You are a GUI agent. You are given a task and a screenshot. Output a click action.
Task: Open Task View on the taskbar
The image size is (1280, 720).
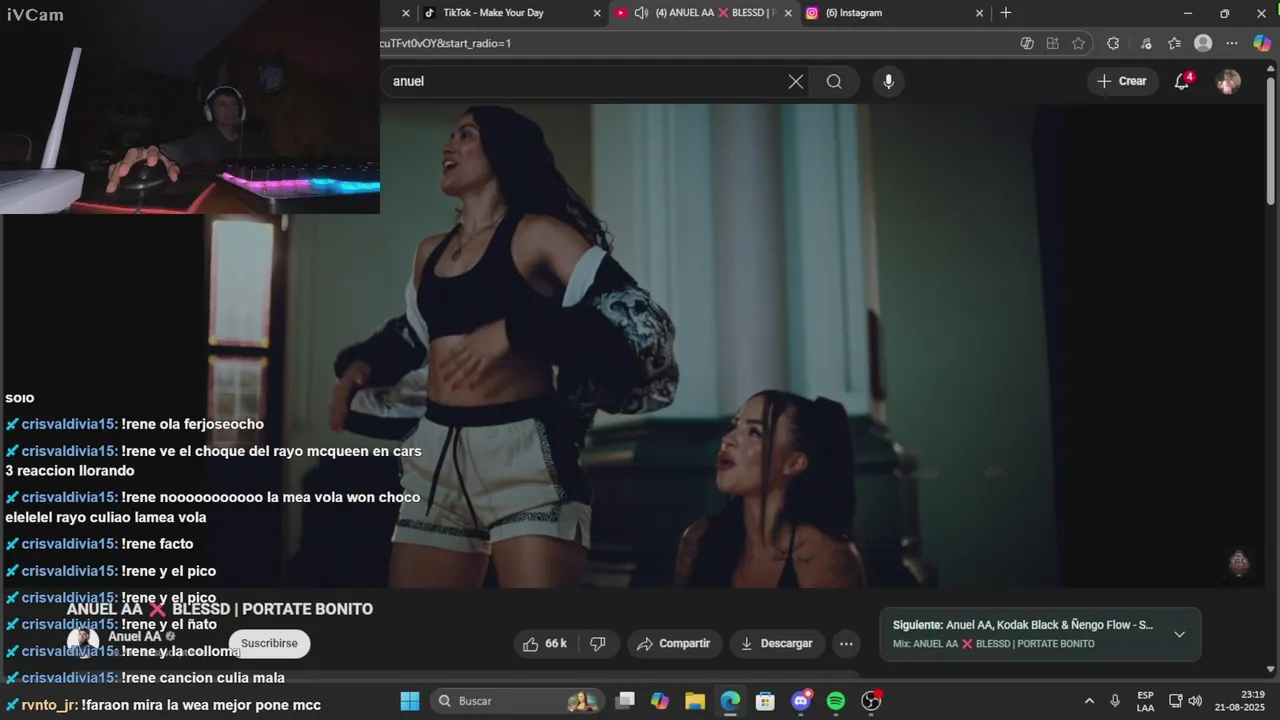(x=625, y=701)
